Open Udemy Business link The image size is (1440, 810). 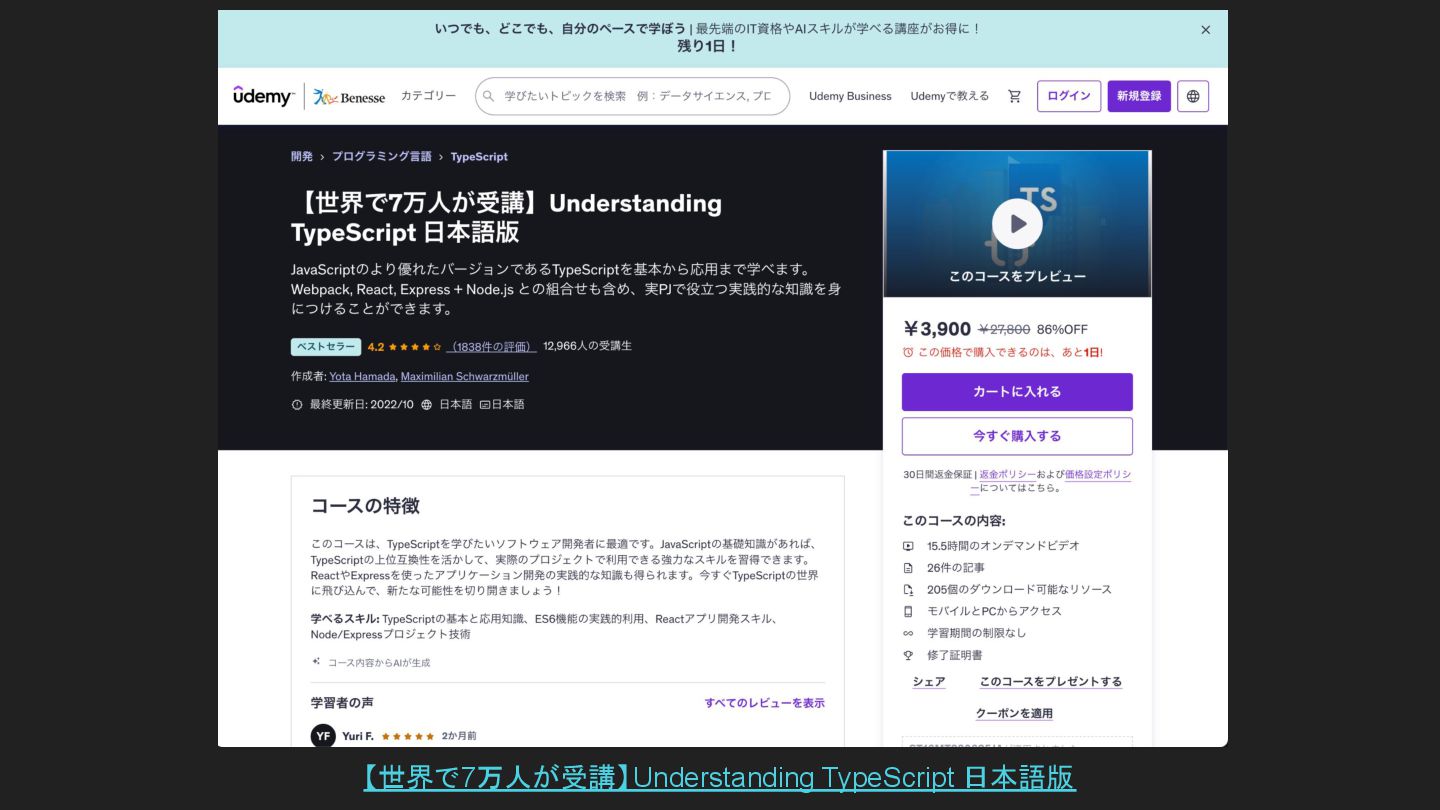point(850,96)
